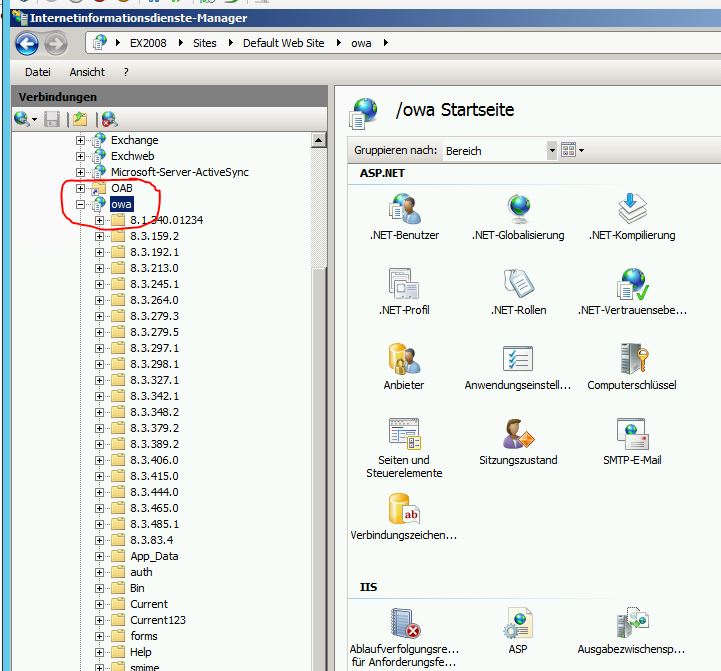Open the Anbieter feature
Viewport: 721px width, 671px height.
click(x=404, y=367)
